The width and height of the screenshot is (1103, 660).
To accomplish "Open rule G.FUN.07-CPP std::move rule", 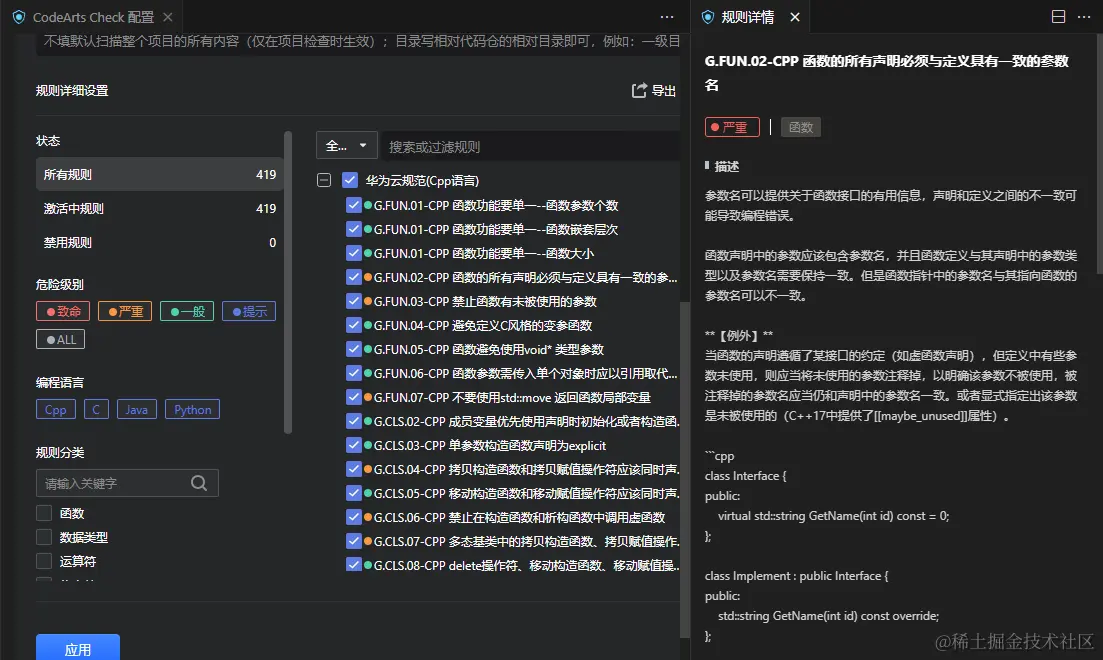I will pos(512,397).
